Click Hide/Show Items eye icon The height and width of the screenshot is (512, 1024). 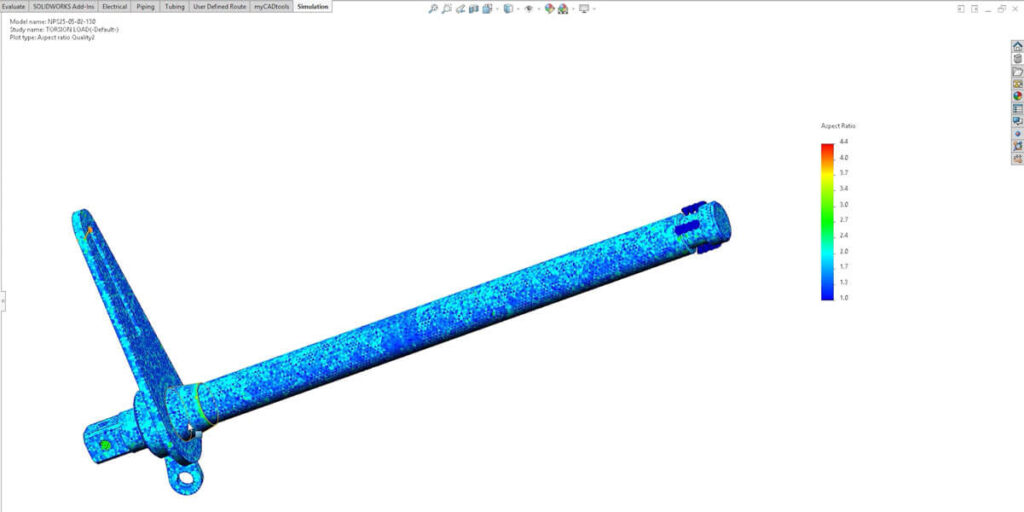[529, 8]
